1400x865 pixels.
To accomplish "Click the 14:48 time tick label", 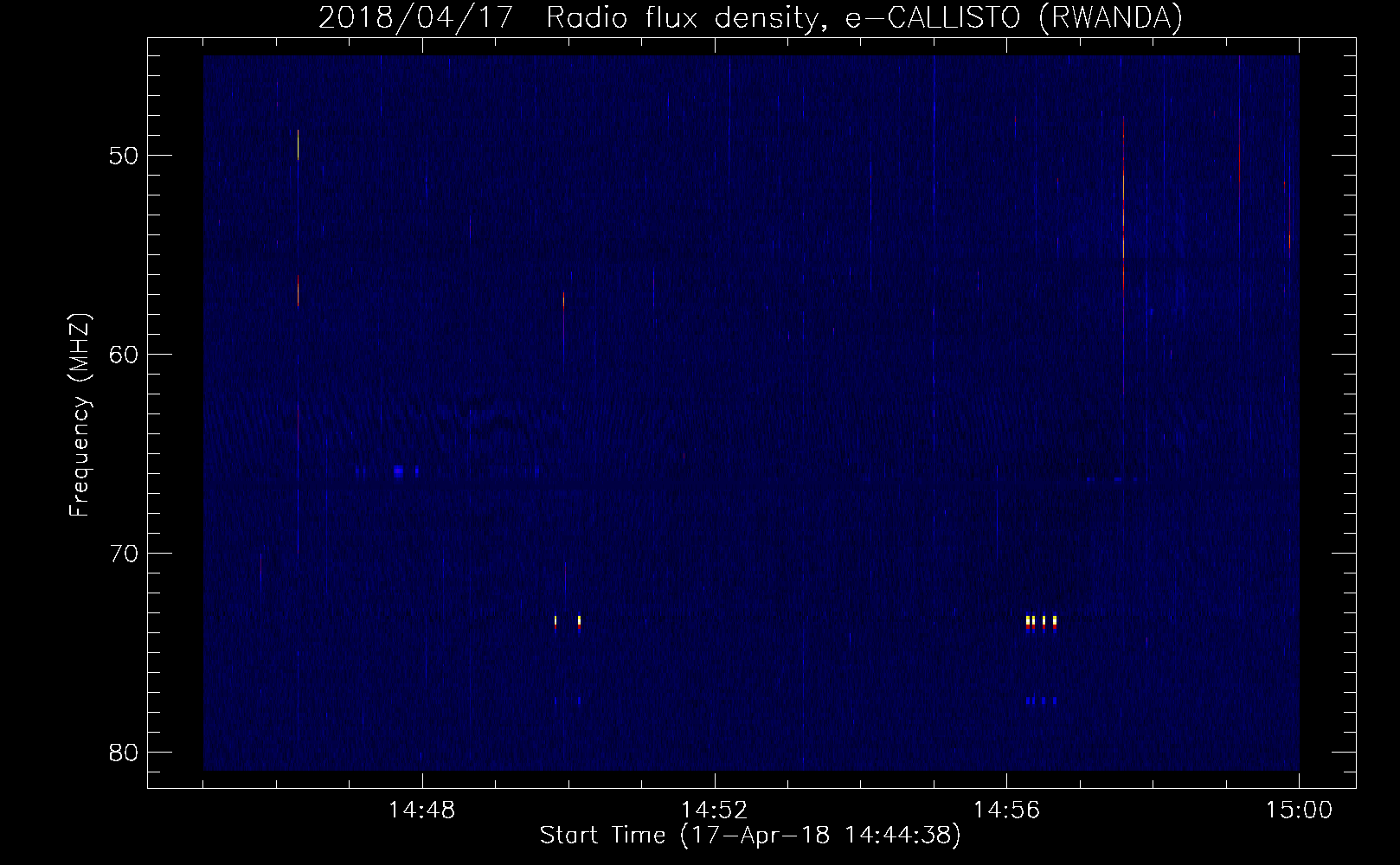I will click(x=422, y=811).
